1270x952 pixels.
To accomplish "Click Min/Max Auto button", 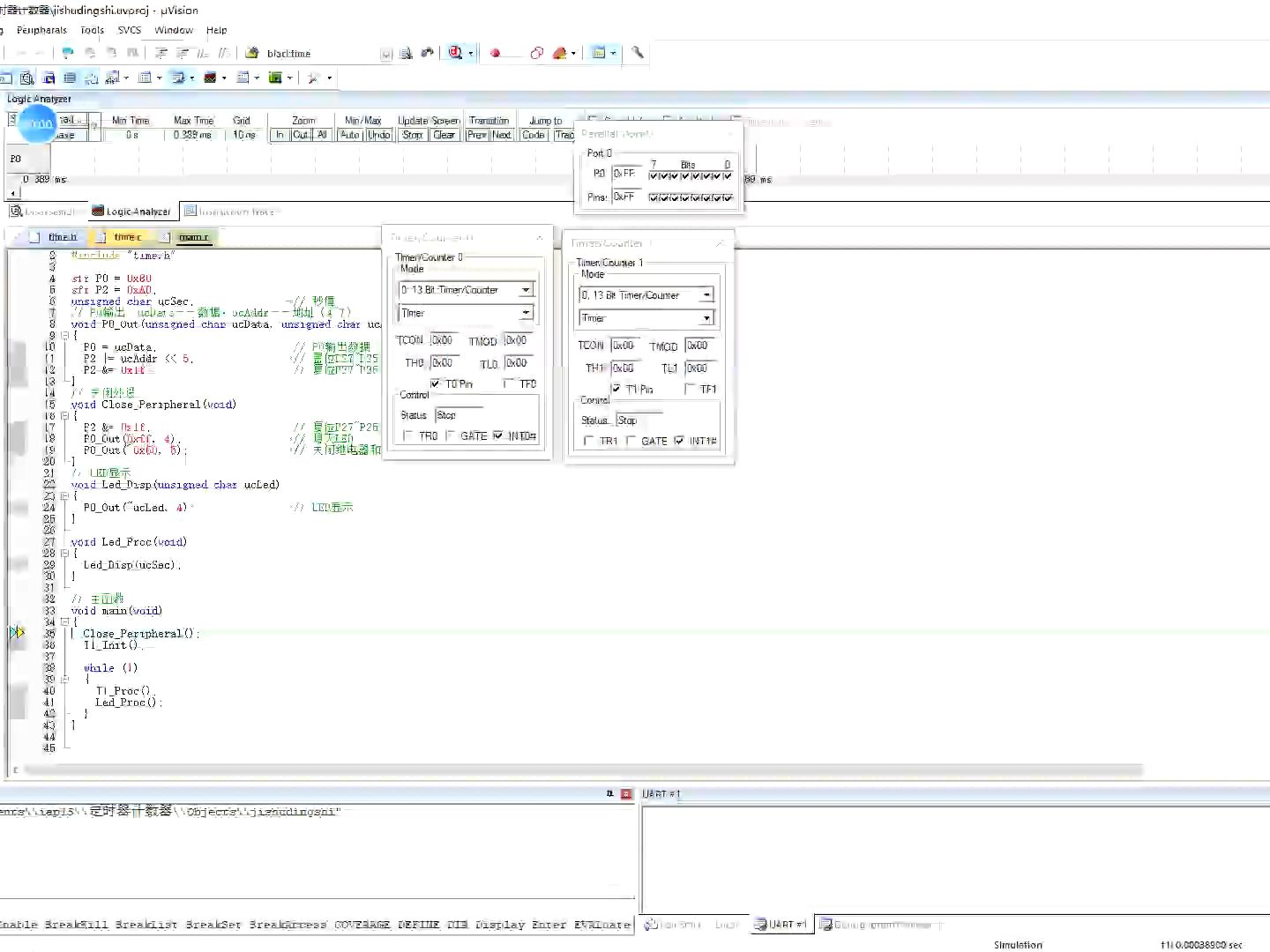I will click(x=350, y=135).
